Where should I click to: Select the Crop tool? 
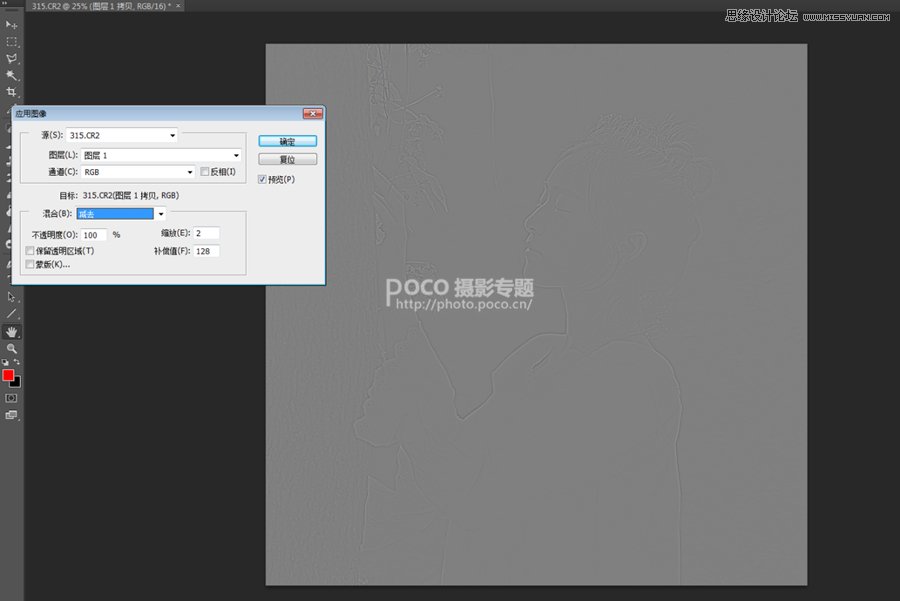pos(11,92)
